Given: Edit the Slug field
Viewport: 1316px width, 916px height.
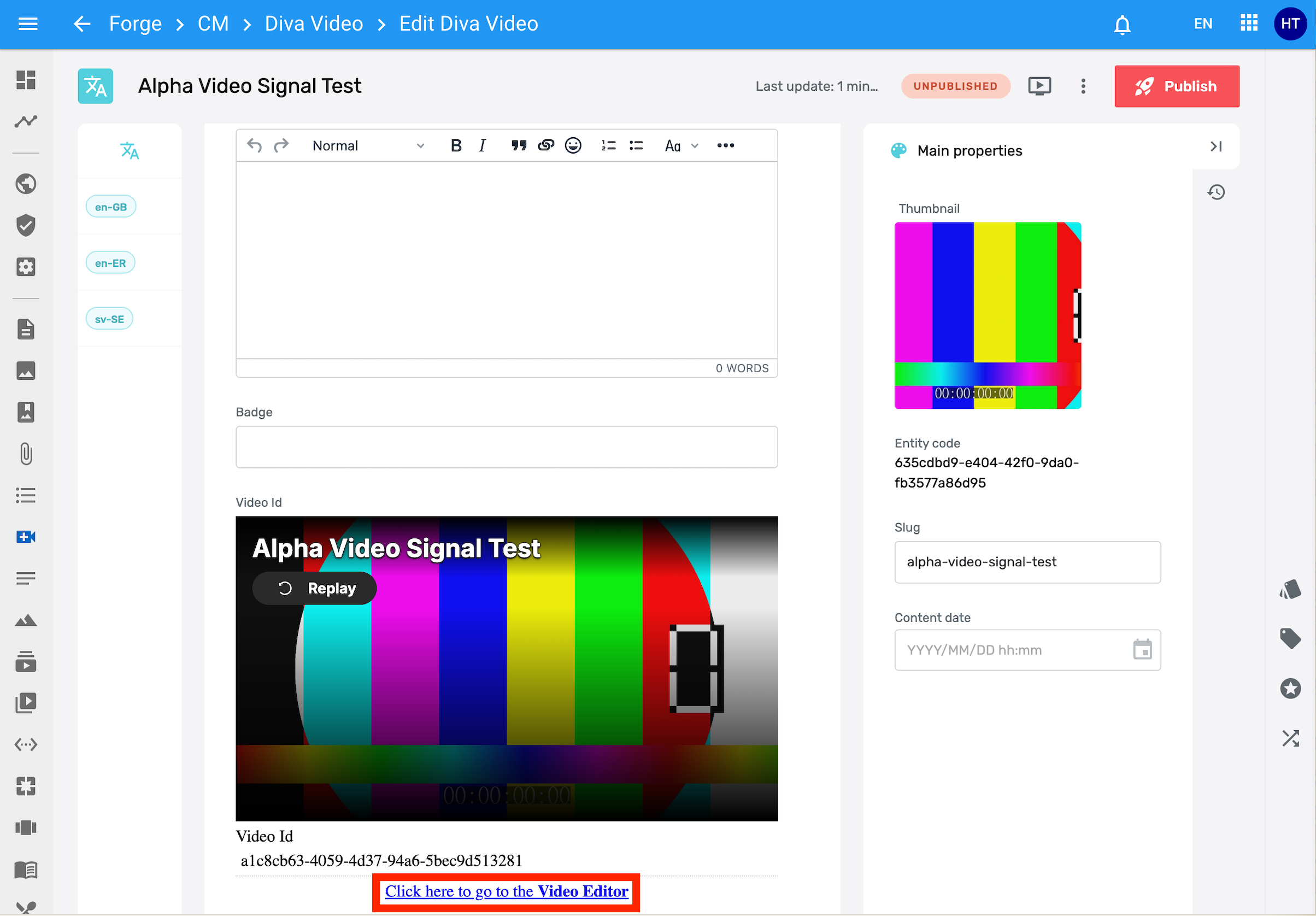Looking at the screenshot, I should click(1027, 562).
